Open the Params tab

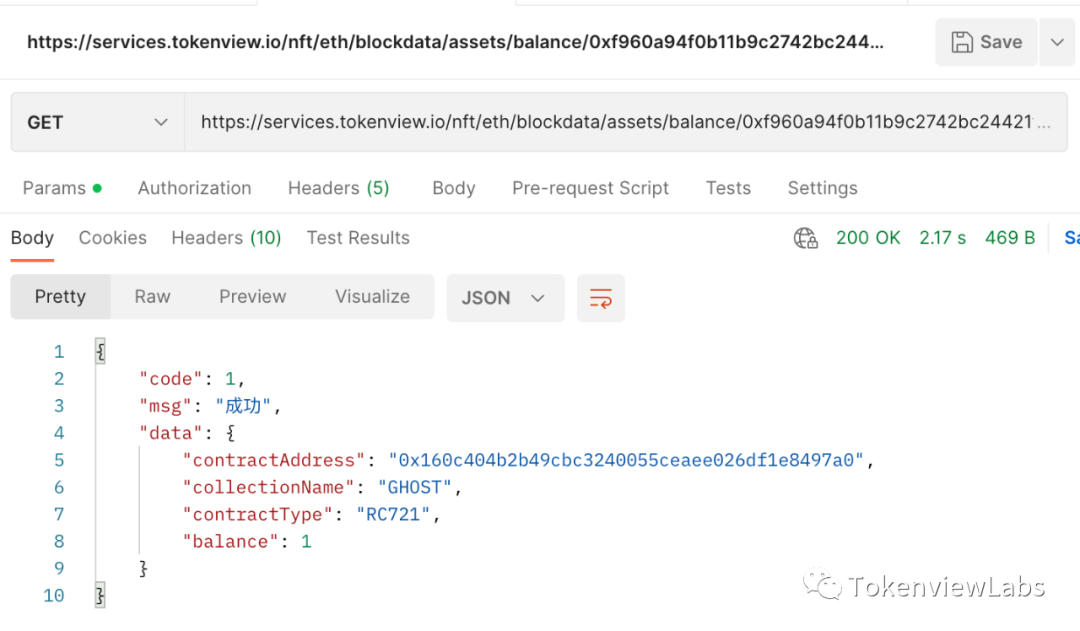coord(62,188)
